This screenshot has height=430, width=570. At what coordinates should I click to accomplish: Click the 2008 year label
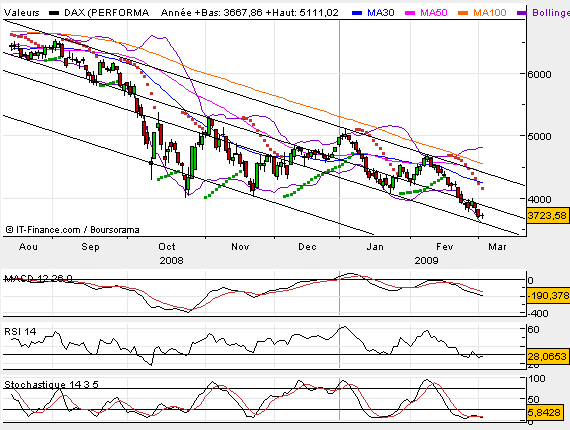point(171,261)
